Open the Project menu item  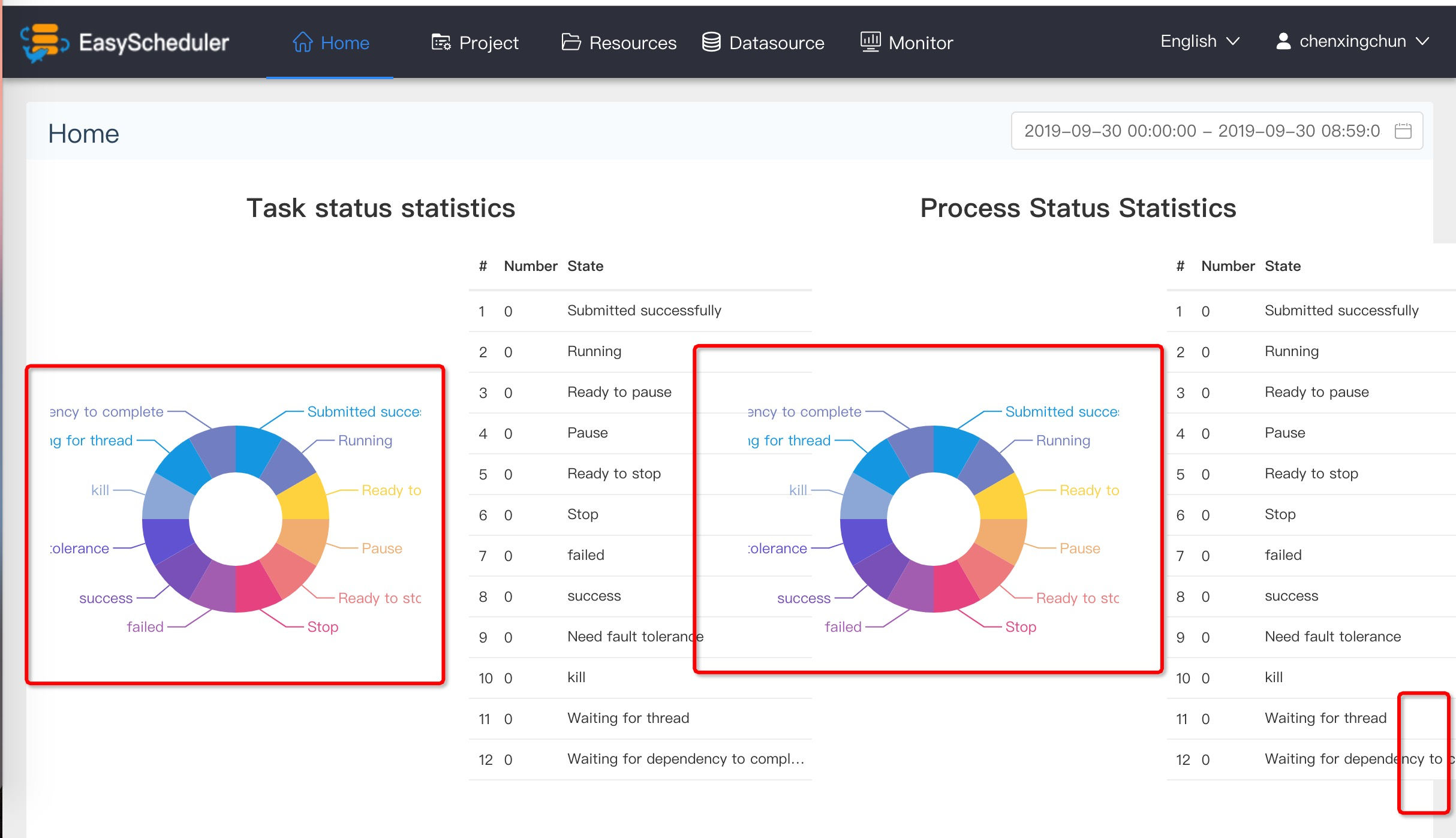click(488, 43)
